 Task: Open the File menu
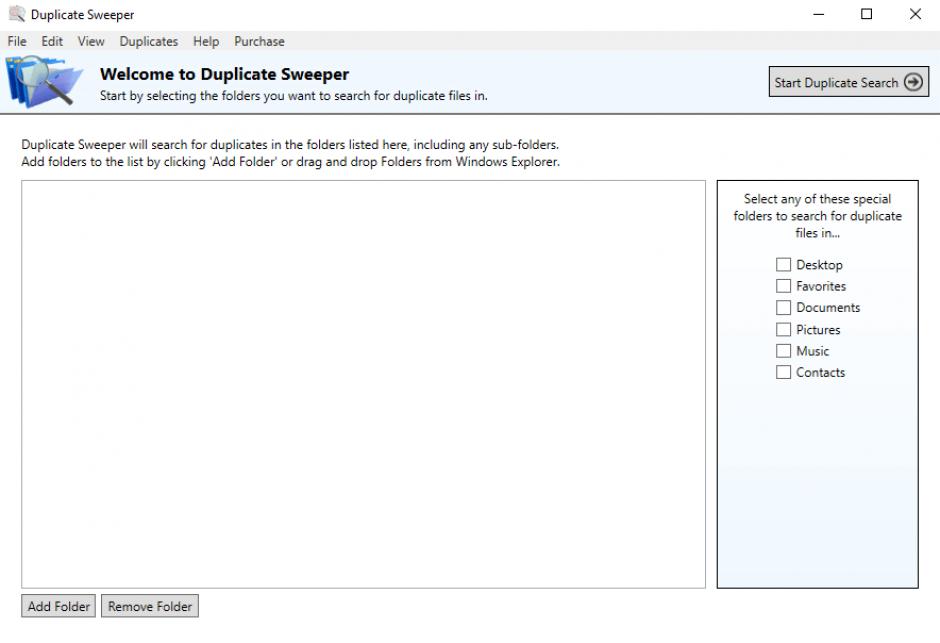tap(17, 41)
